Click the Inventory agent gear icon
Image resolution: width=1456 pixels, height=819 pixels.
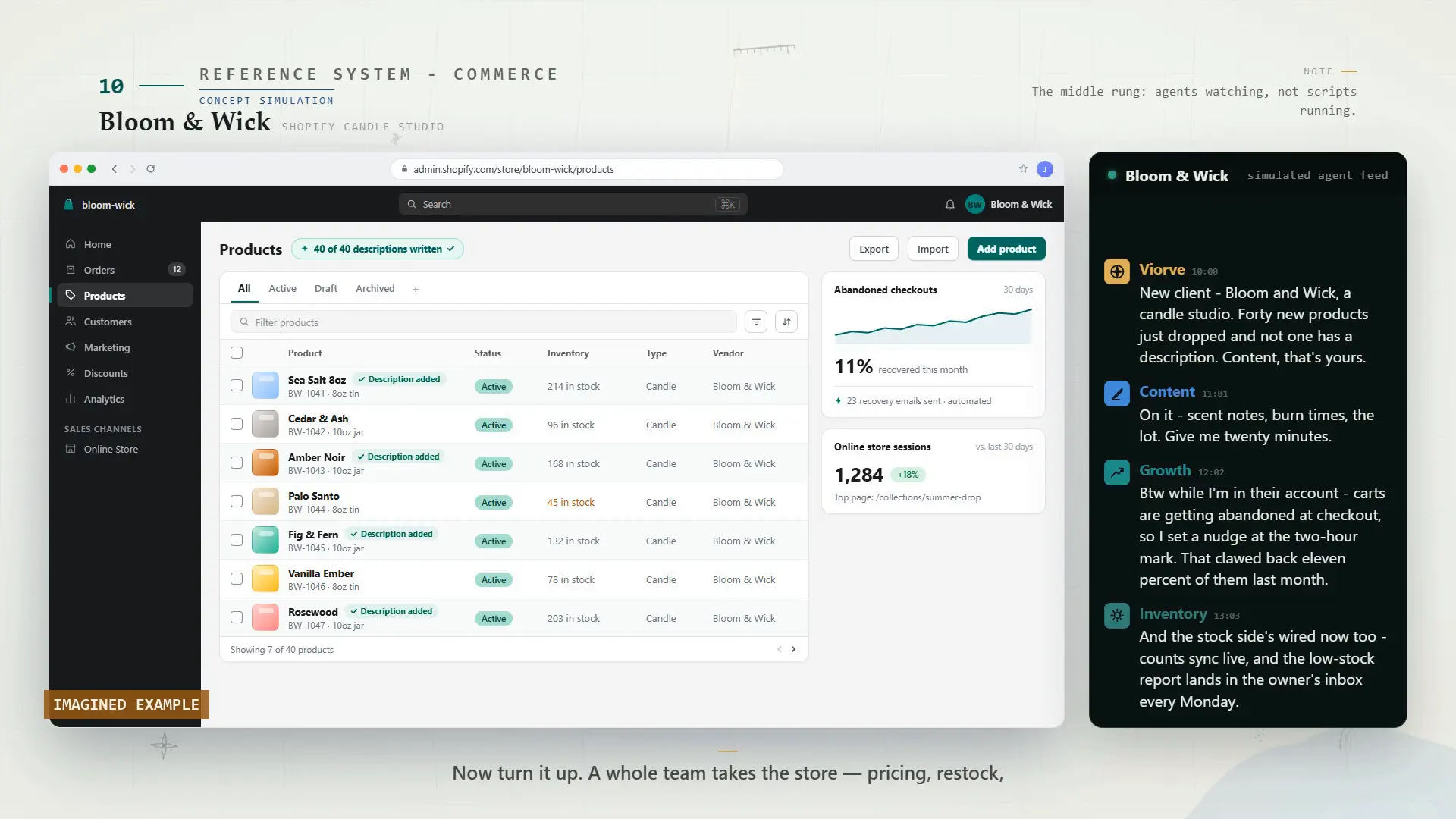click(1117, 616)
